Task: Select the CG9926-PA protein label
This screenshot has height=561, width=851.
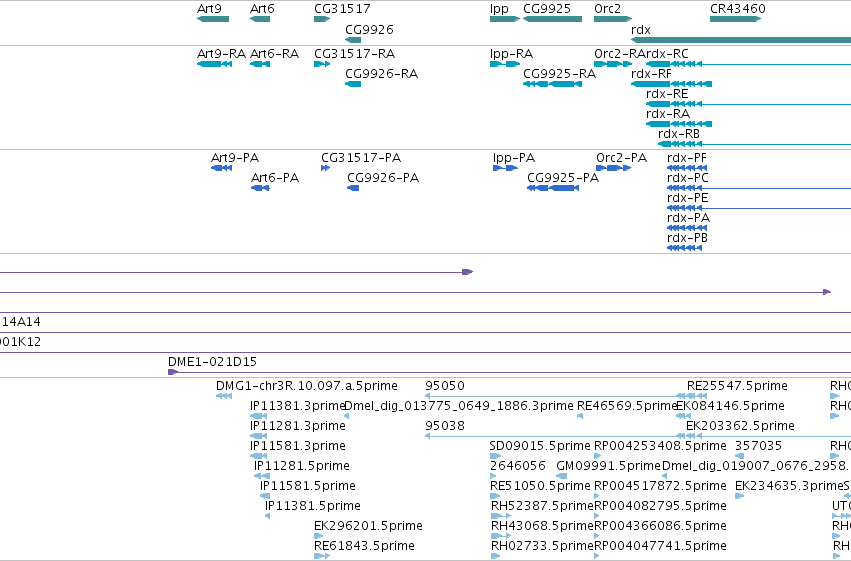Action: point(383,178)
